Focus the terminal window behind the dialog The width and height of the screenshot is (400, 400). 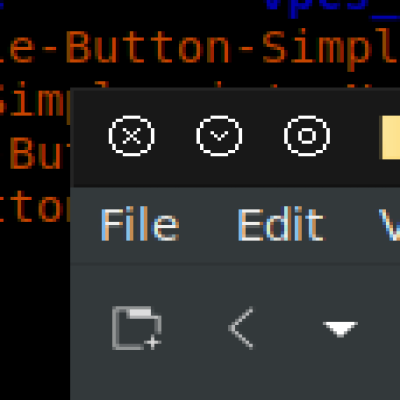pyautogui.click(x=33, y=300)
